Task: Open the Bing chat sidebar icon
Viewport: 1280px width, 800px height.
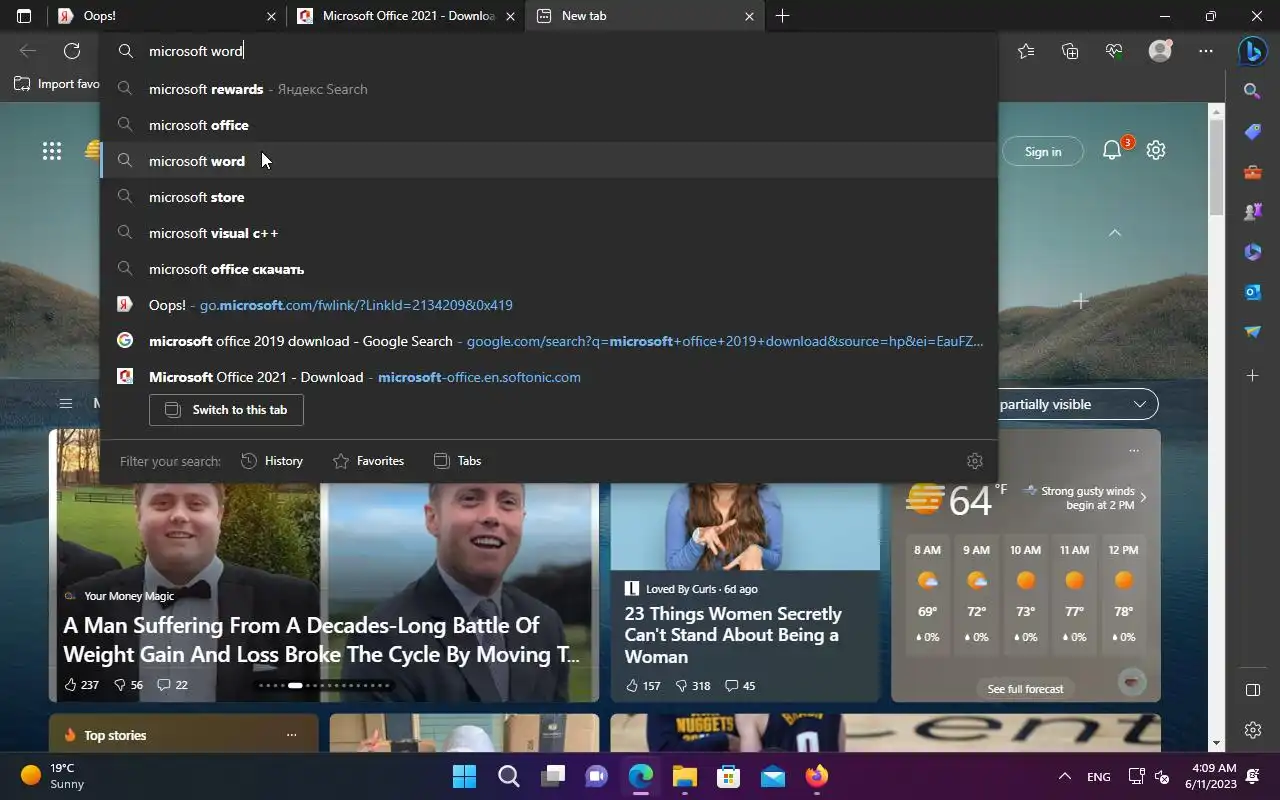Action: (1252, 51)
